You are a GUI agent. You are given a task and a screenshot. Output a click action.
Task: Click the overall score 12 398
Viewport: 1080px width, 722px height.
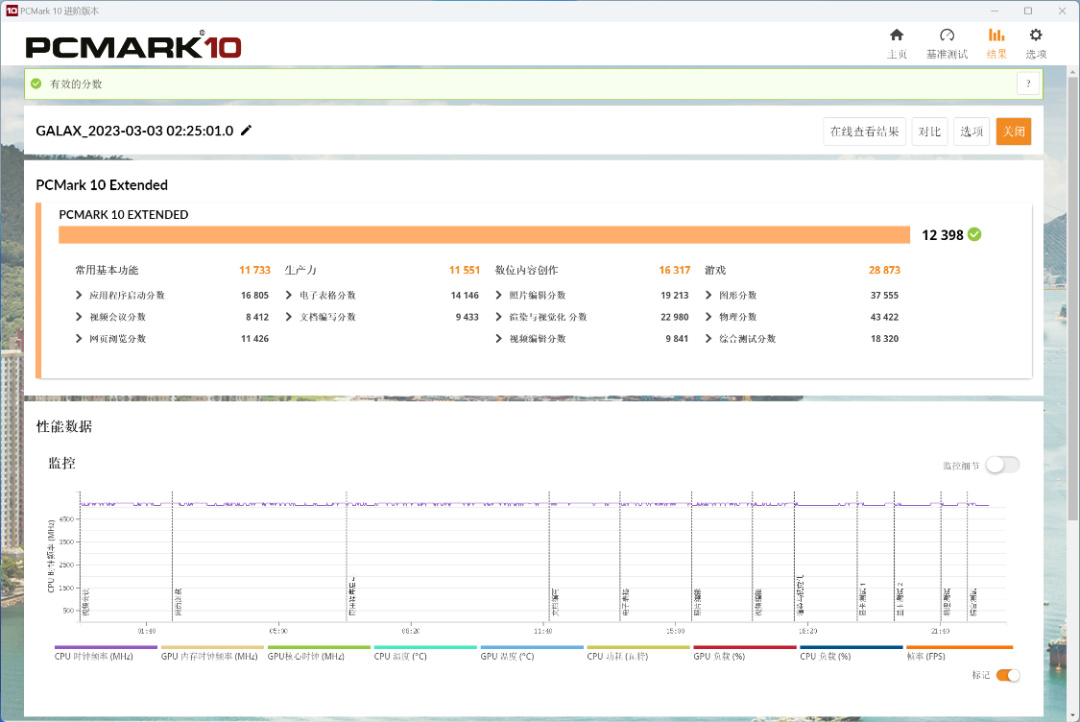click(942, 235)
